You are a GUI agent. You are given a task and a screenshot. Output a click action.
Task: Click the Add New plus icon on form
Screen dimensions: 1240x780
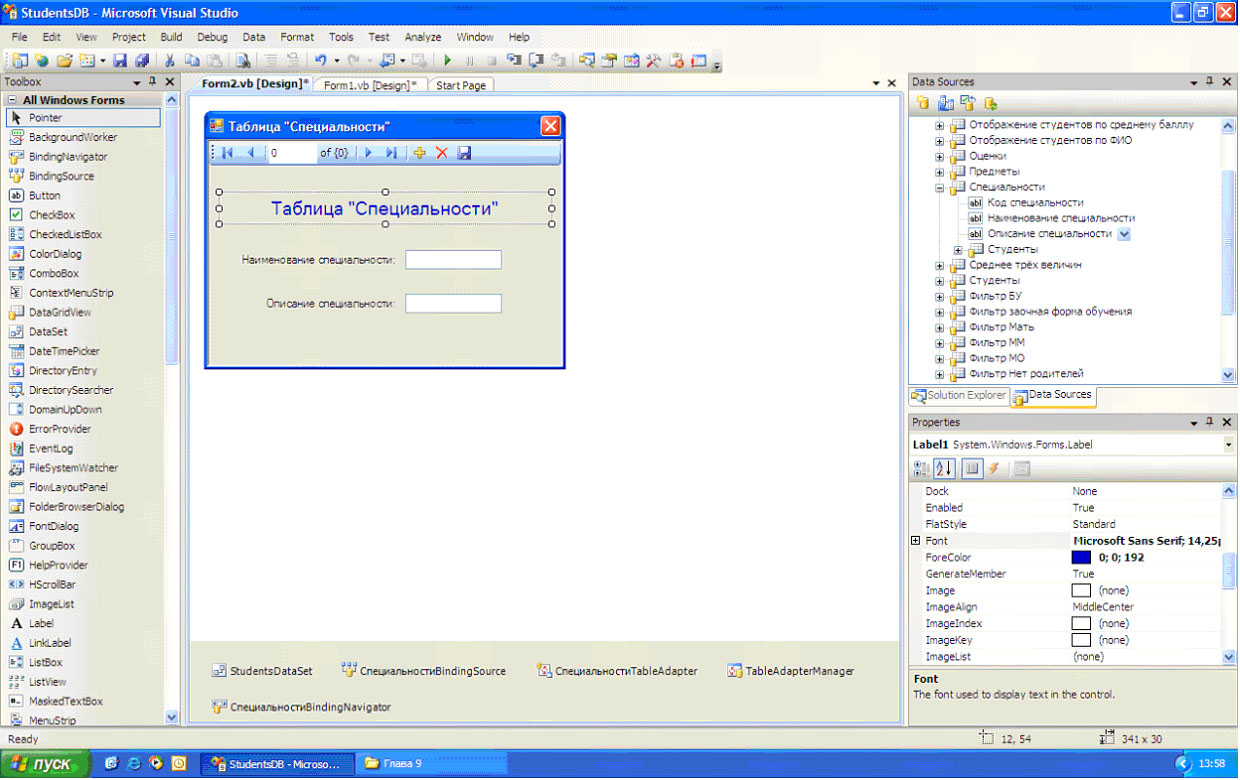[420, 153]
